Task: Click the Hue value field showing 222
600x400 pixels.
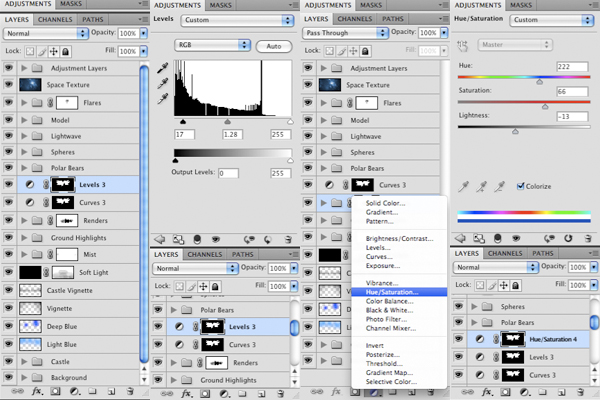Action: tap(572, 67)
